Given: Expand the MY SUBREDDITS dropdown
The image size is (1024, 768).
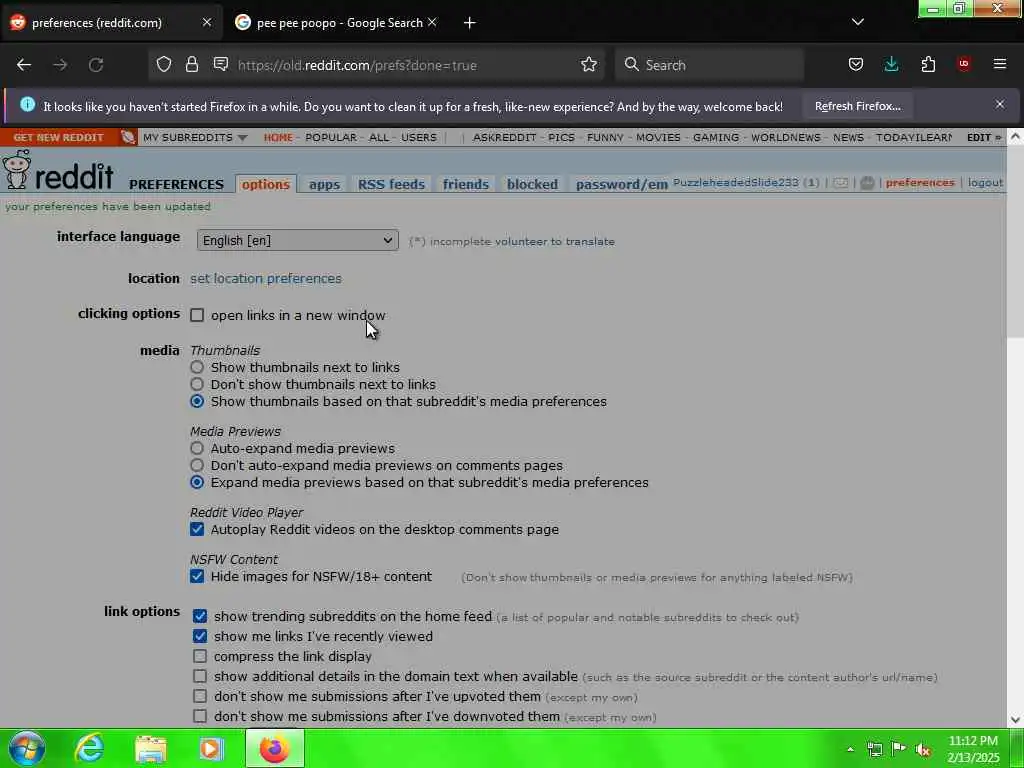Looking at the screenshot, I should point(195,137).
